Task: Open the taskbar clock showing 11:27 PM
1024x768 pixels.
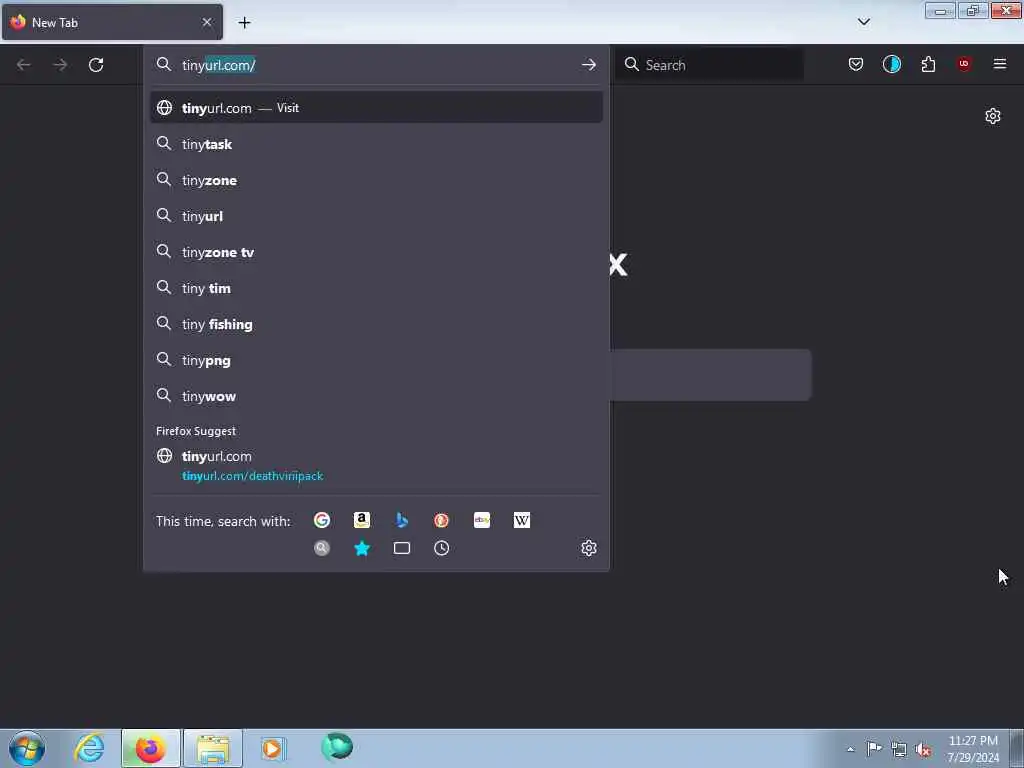Action: pyautogui.click(x=973, y=749)
